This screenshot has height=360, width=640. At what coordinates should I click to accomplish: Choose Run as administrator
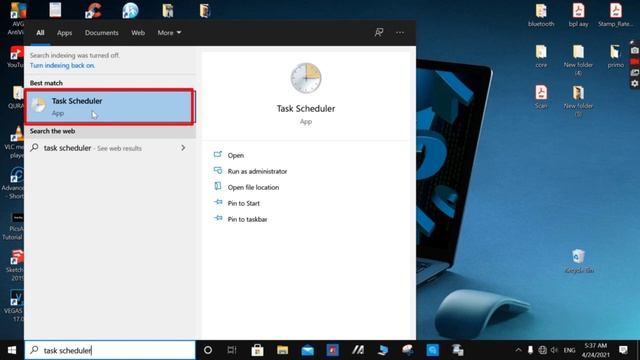257,171
